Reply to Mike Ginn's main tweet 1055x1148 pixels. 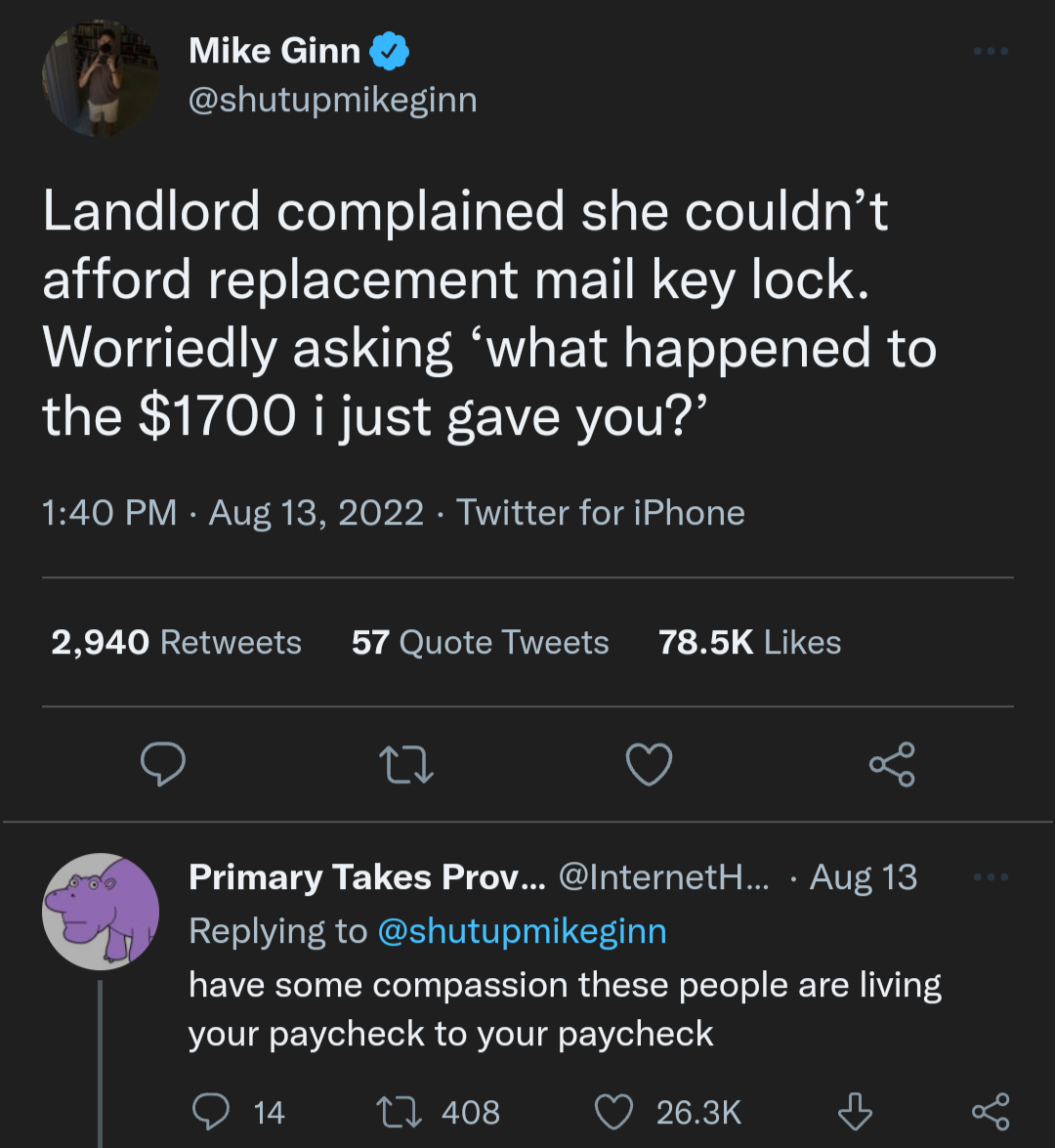coord(163,764)
